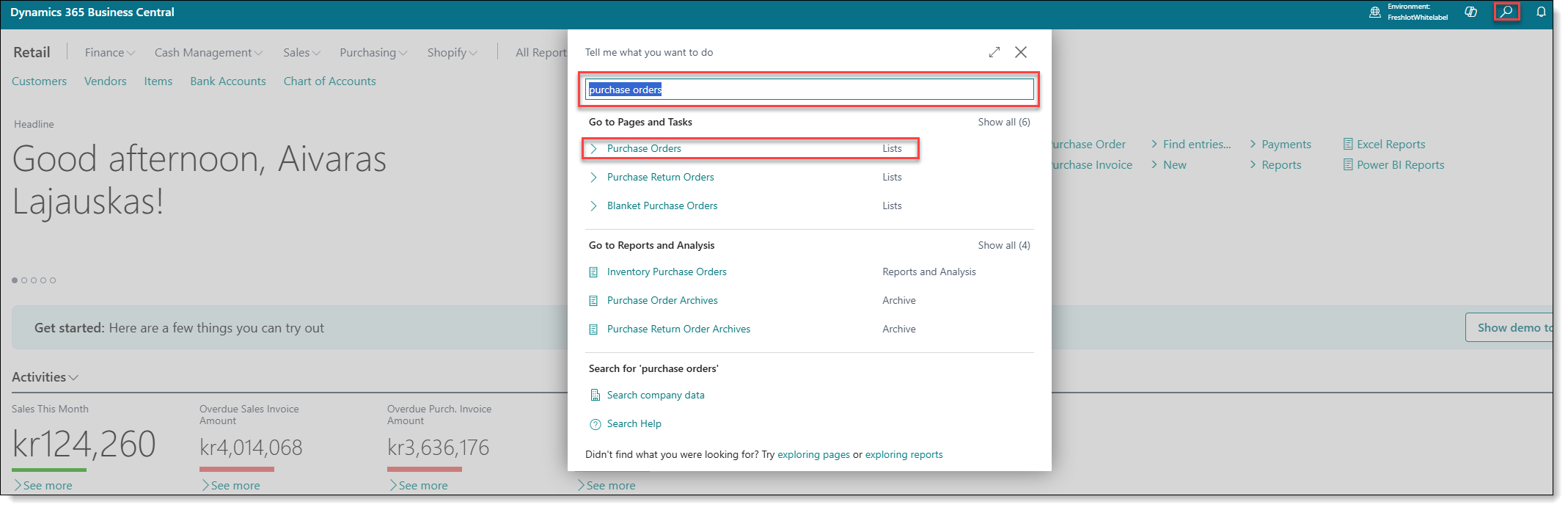Screen dimensions: 1568x510
Task: Go to Customers page
Action: [39, 81]
